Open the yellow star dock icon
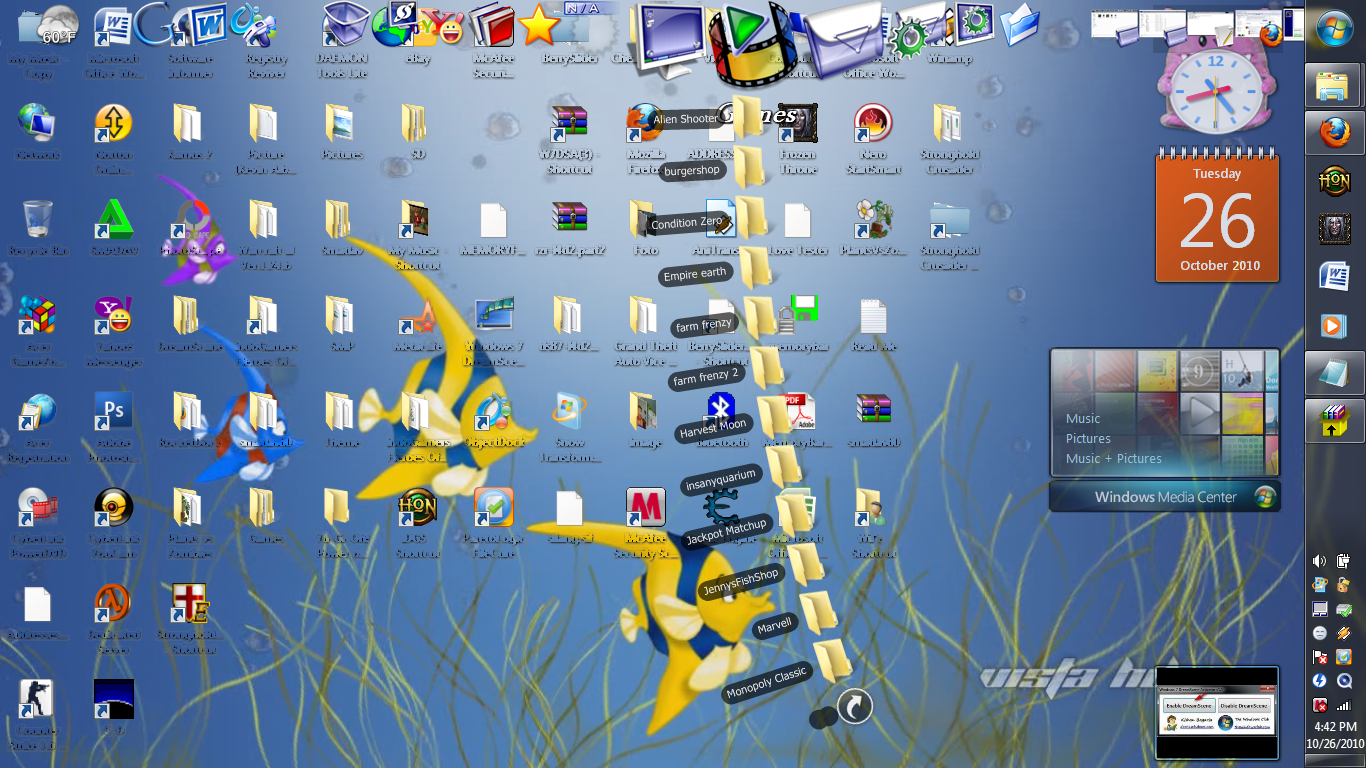 [539, 25]
